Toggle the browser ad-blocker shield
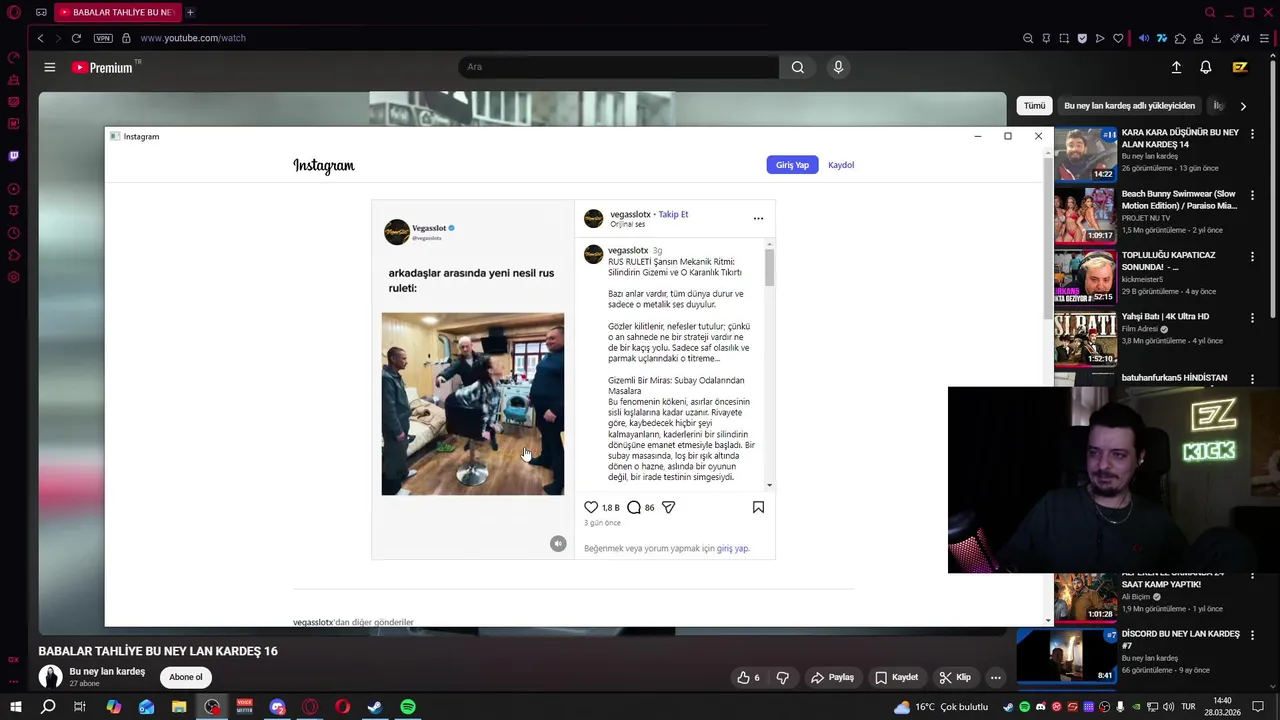 point(1082,38)
